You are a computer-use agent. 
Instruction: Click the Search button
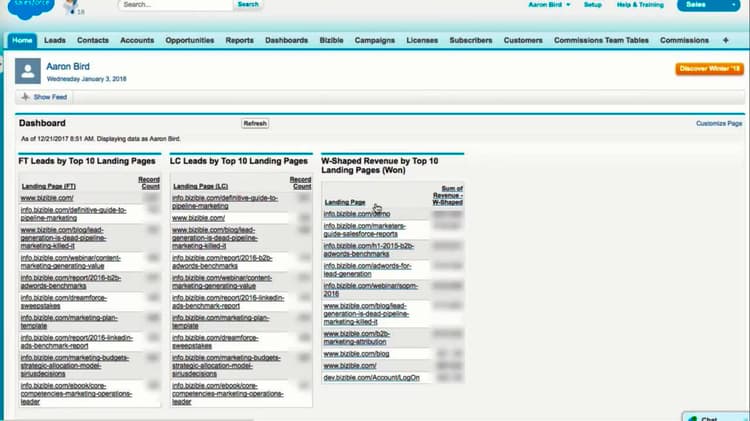248,4
